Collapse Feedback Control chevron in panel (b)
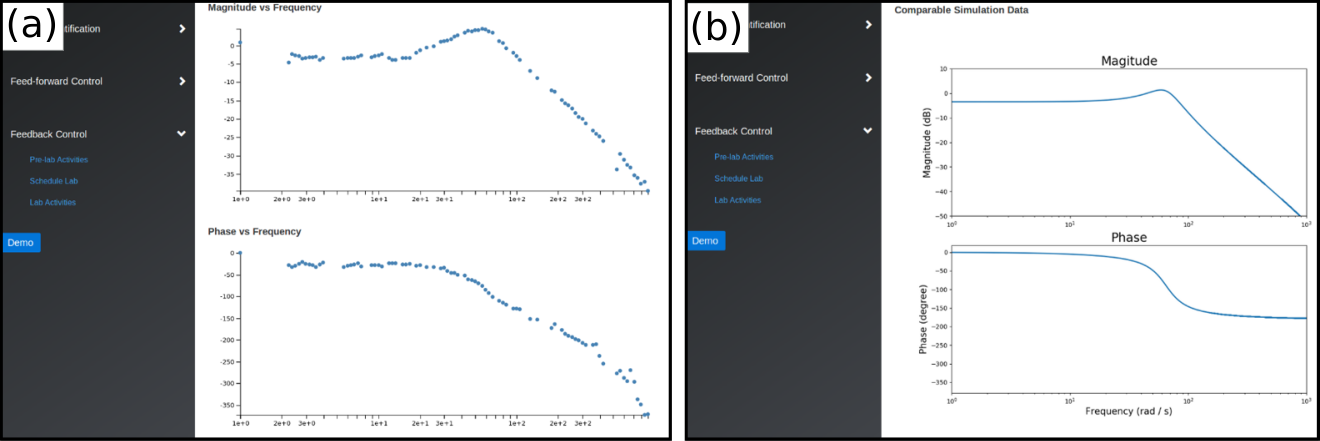Screen dimensions: 1320x441 [867, 130]
